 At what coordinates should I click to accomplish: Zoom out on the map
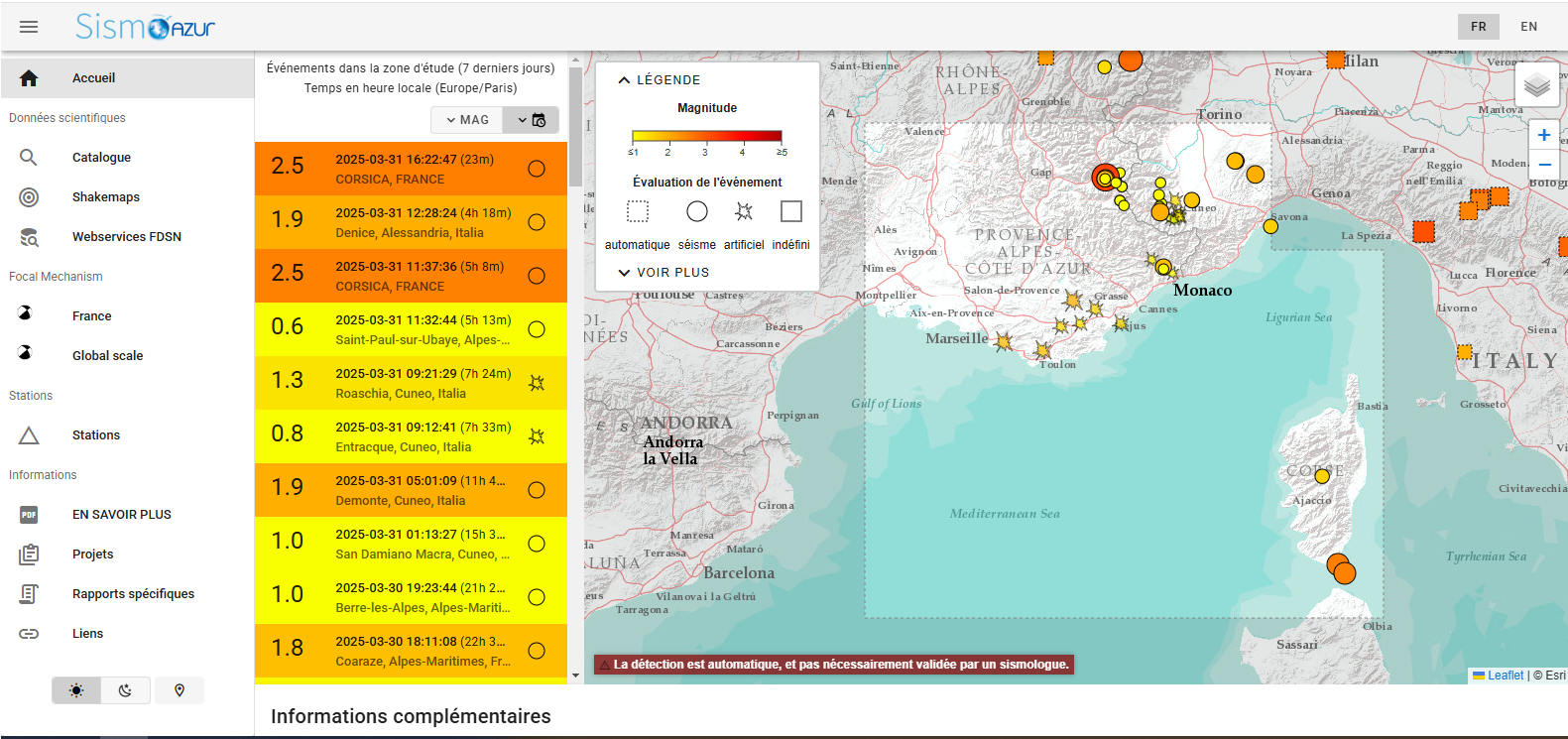(x=1543, y=165)
